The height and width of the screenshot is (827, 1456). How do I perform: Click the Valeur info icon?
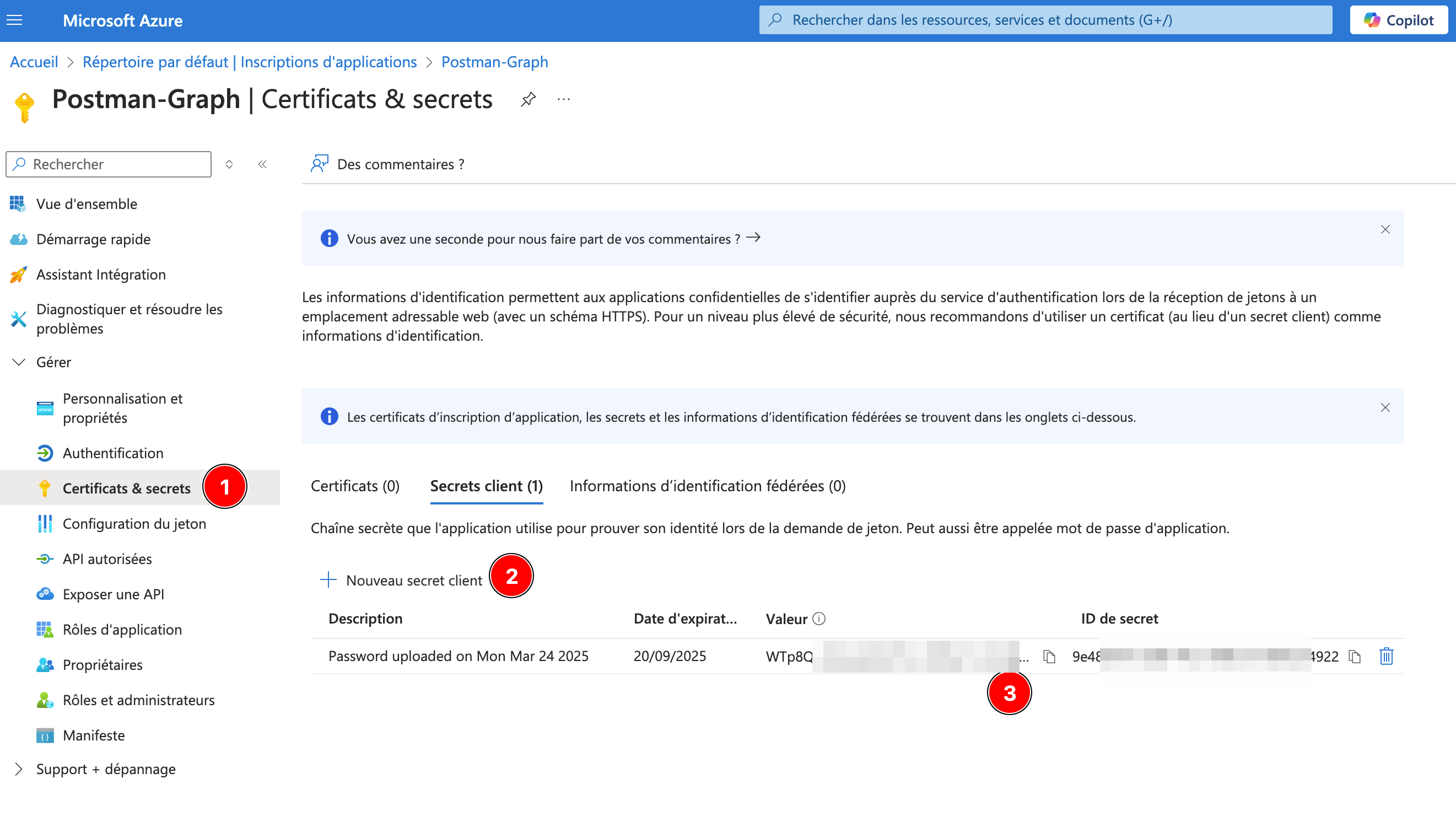click(x=818, y=619)
